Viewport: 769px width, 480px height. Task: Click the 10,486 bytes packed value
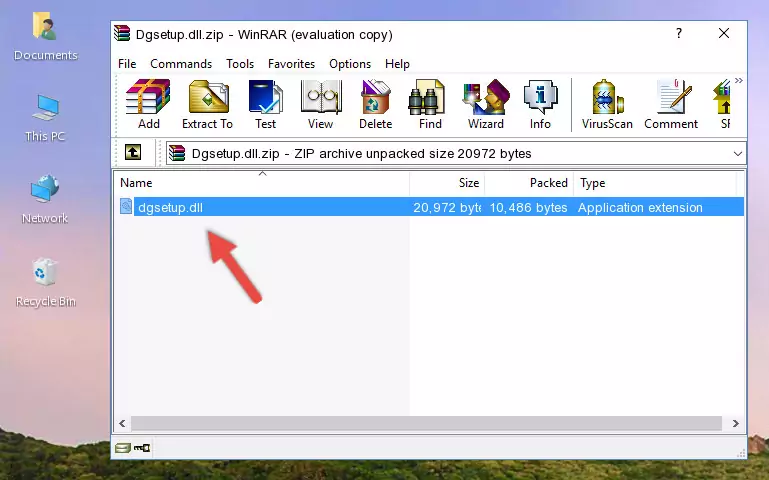pos(528,207)
